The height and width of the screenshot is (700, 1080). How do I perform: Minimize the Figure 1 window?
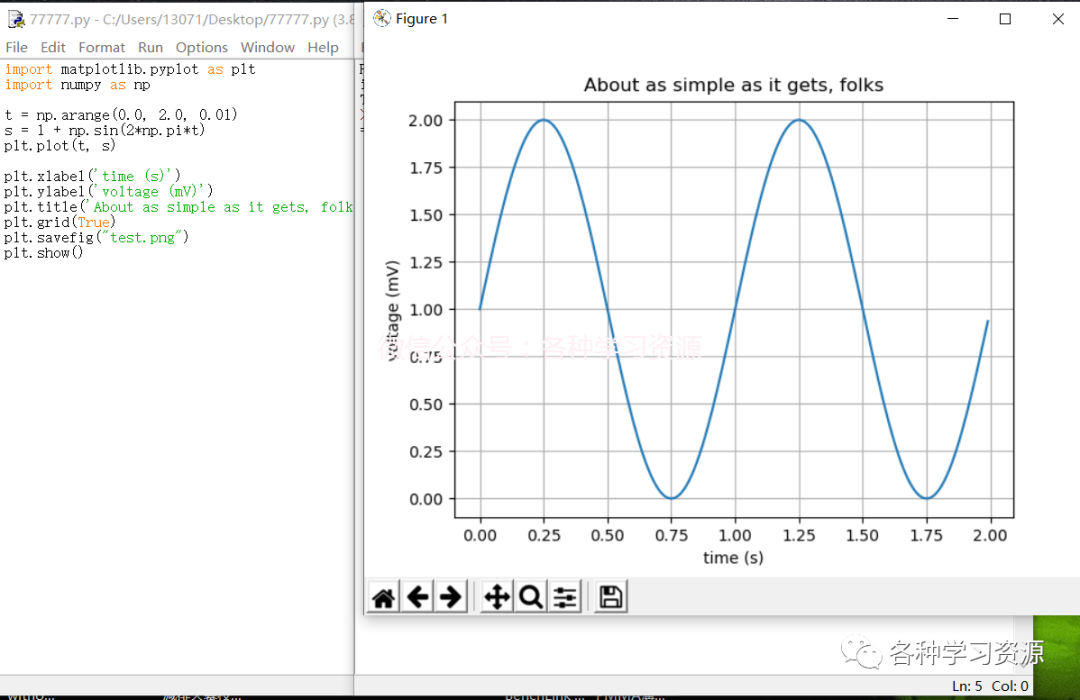point(953,19)
